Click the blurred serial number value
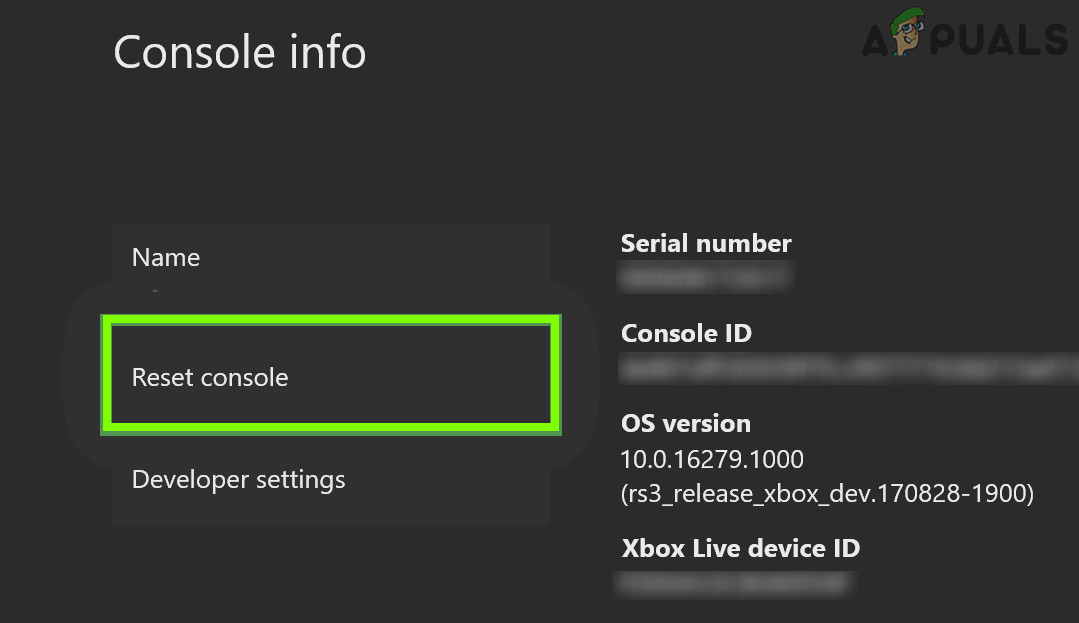Image resolution: width=1079 pixels, height=623 pixels. click(705, 278)
